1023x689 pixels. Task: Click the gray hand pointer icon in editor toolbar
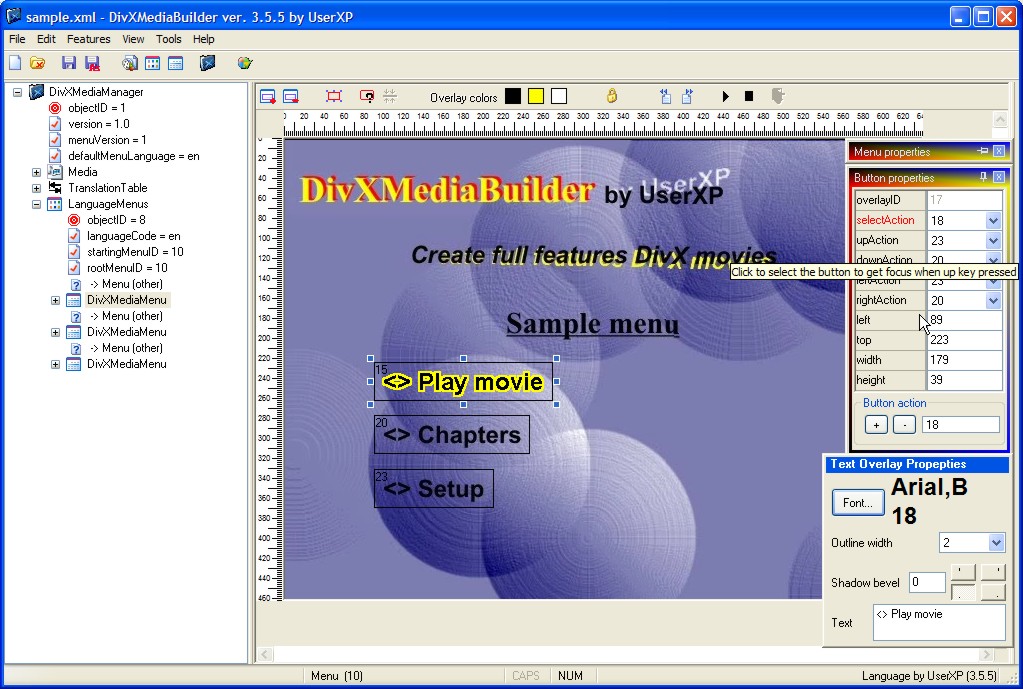click(778, 97)
